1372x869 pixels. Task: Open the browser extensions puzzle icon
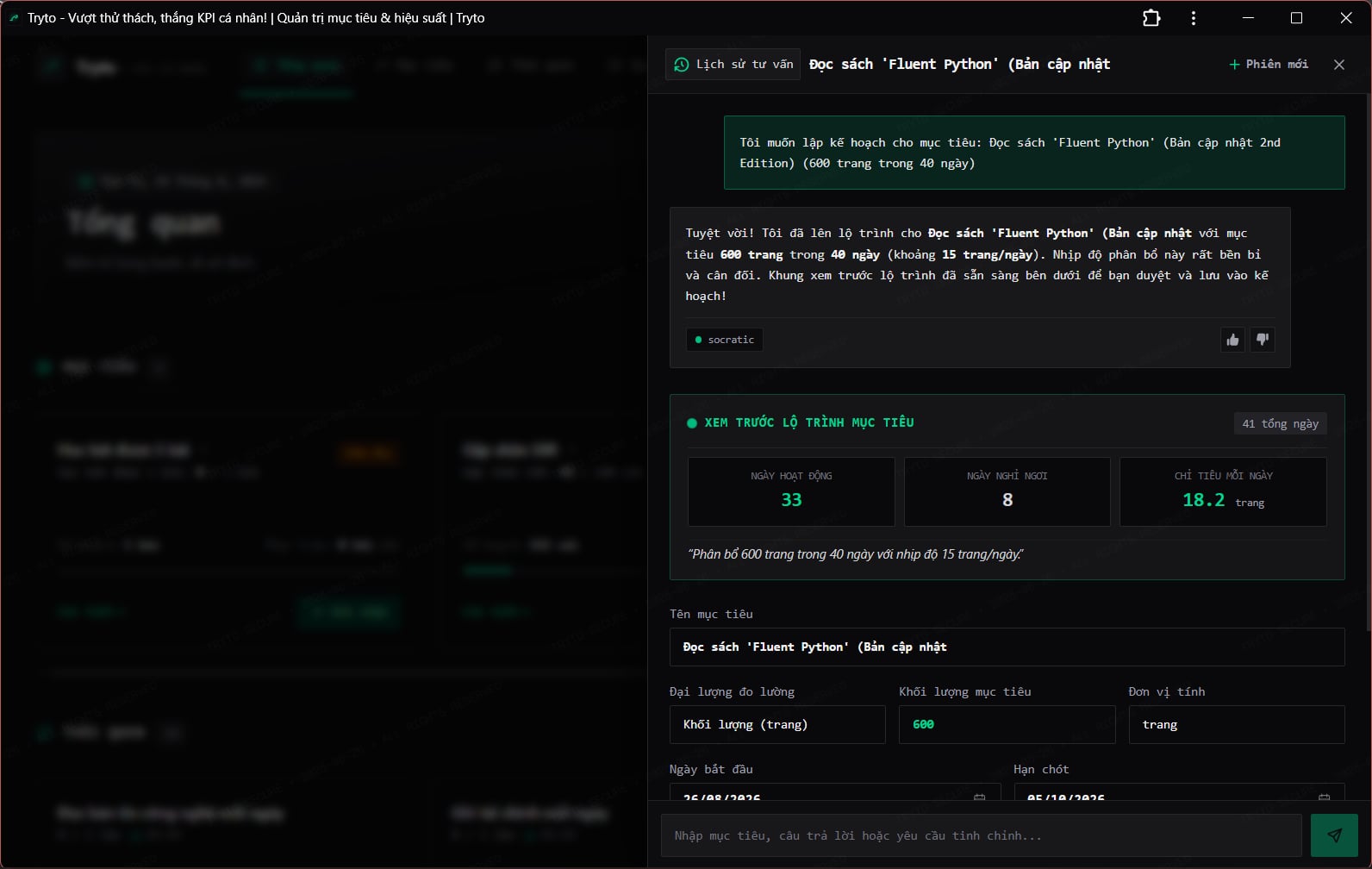coord(1151,18)
